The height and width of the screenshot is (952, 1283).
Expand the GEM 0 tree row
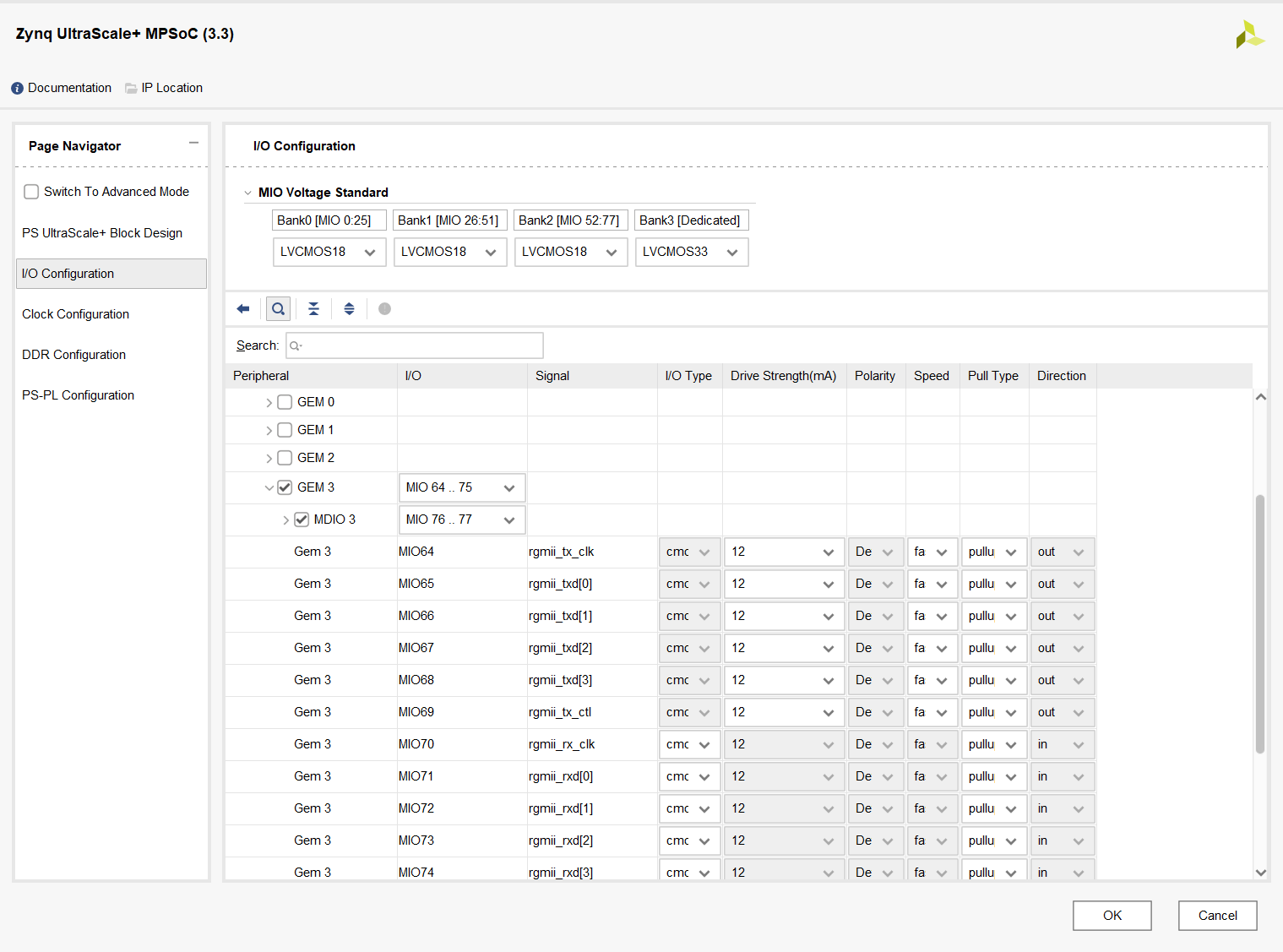tap(269, 403)
